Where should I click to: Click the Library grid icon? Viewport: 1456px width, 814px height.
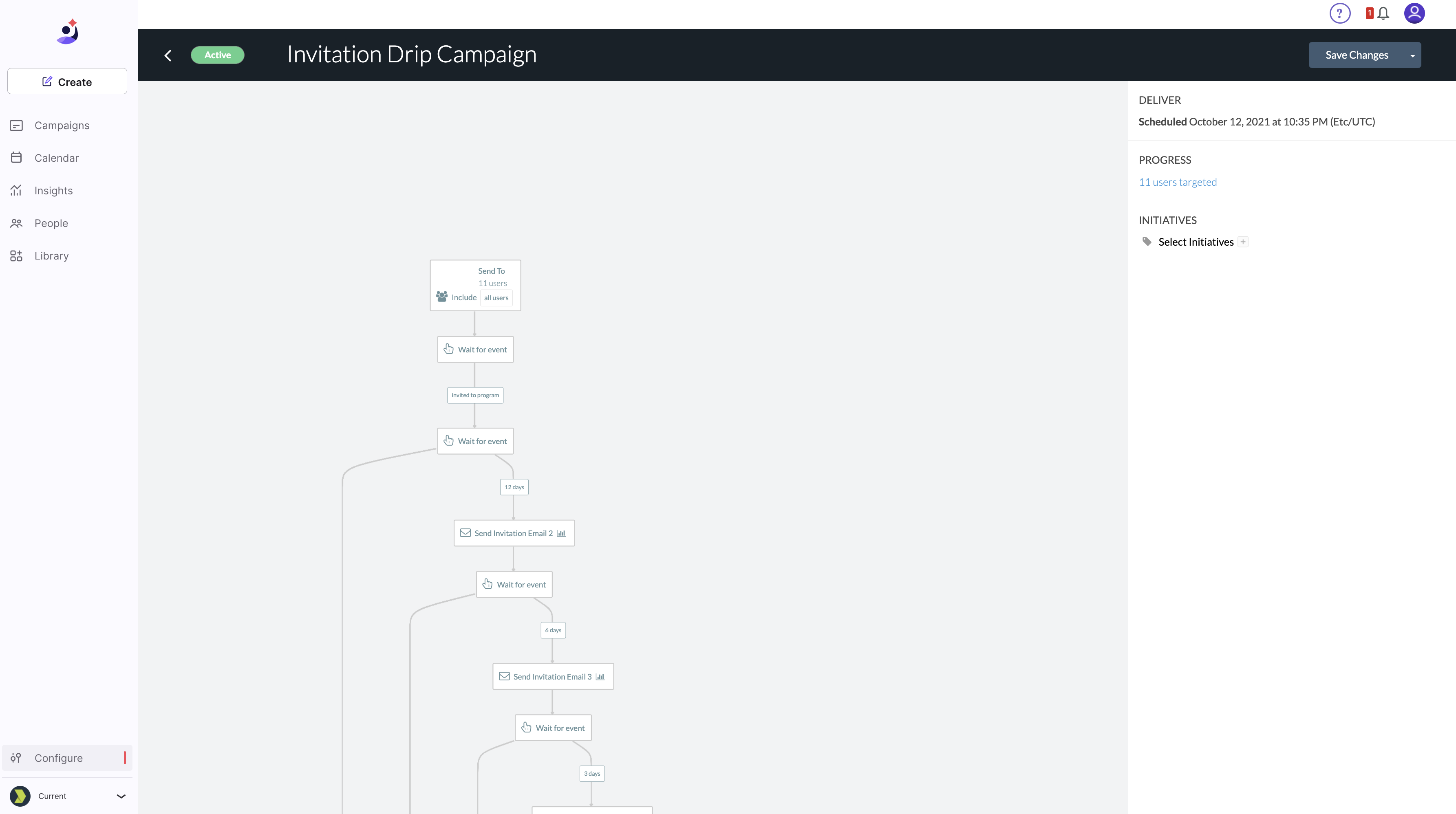16,256
